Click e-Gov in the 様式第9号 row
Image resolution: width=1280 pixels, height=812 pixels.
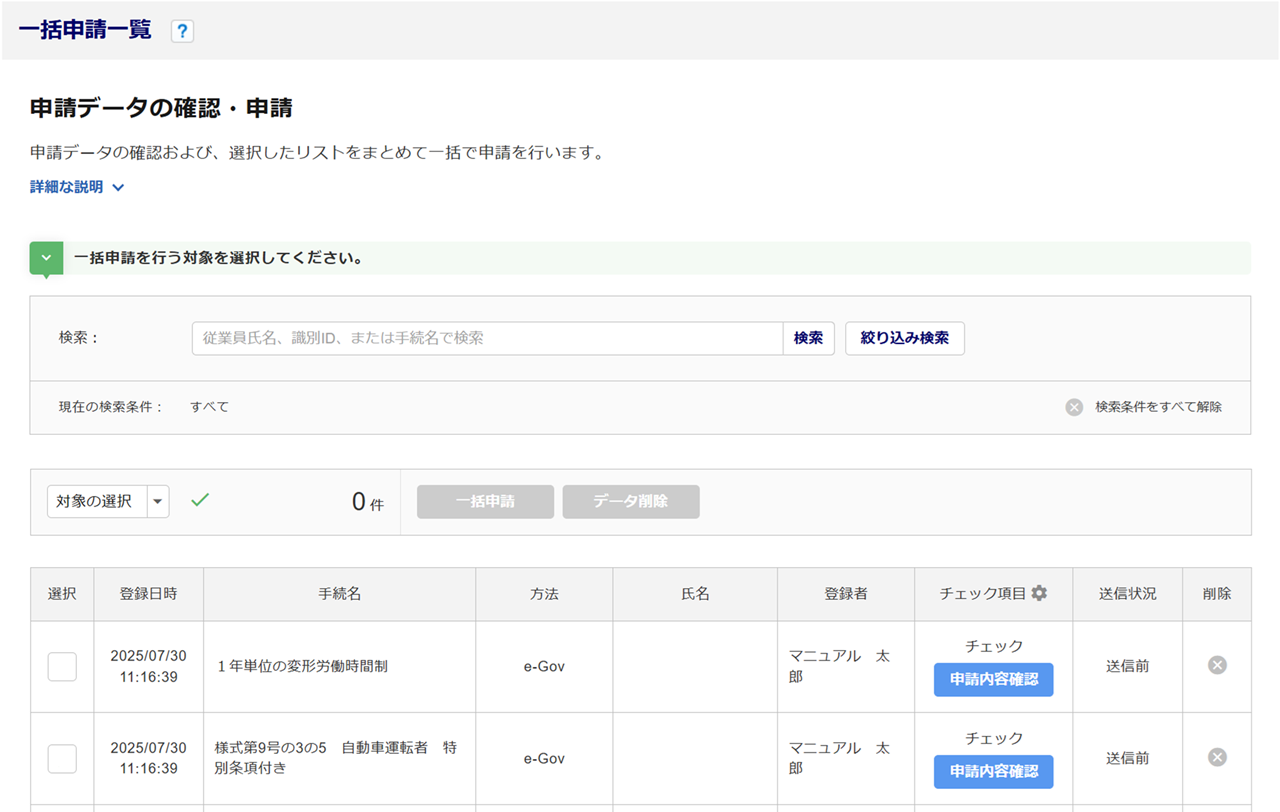544,758
